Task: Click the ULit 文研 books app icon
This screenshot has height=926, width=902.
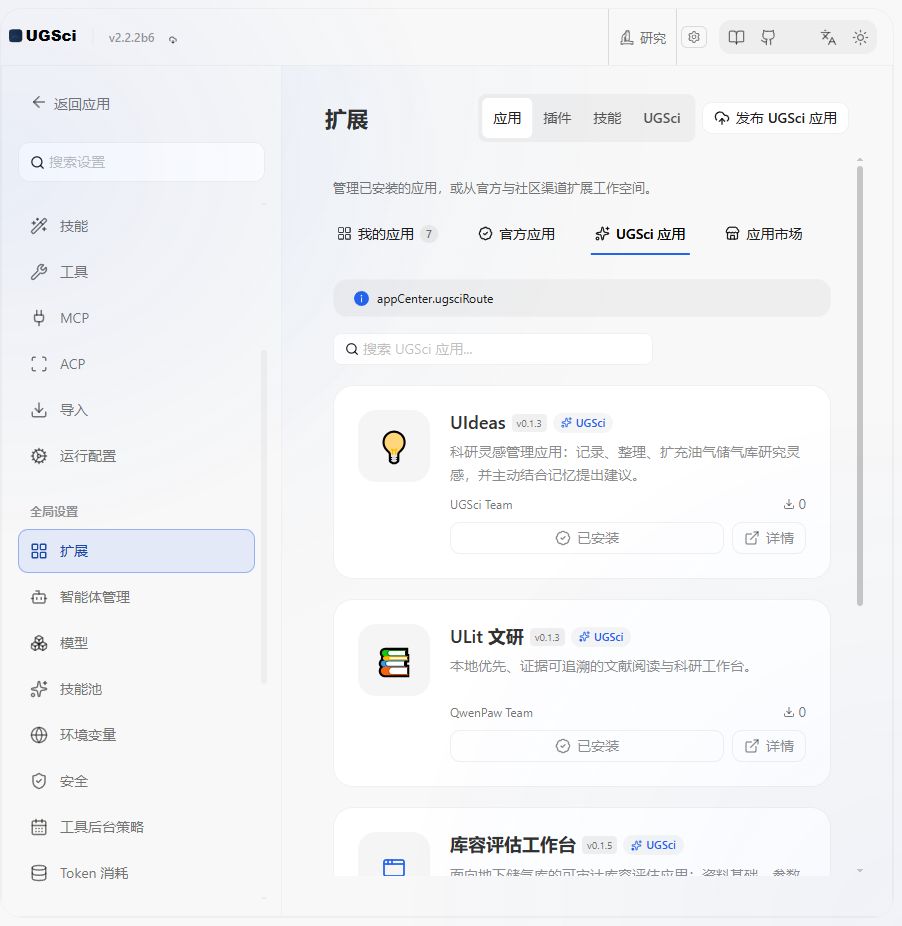Action: point(394,660)
